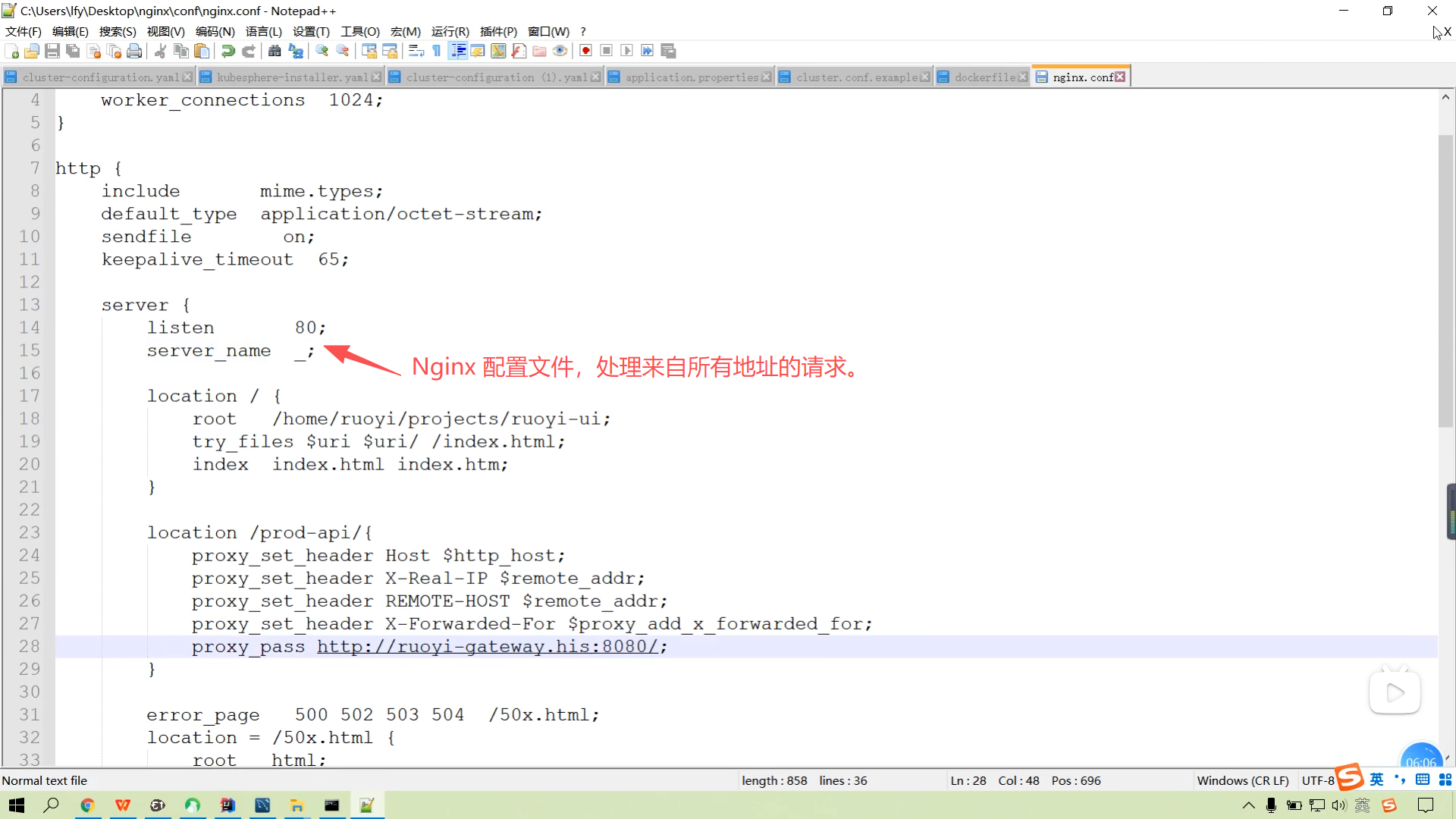Click the Save All toolbar icon

pos(73,51)
